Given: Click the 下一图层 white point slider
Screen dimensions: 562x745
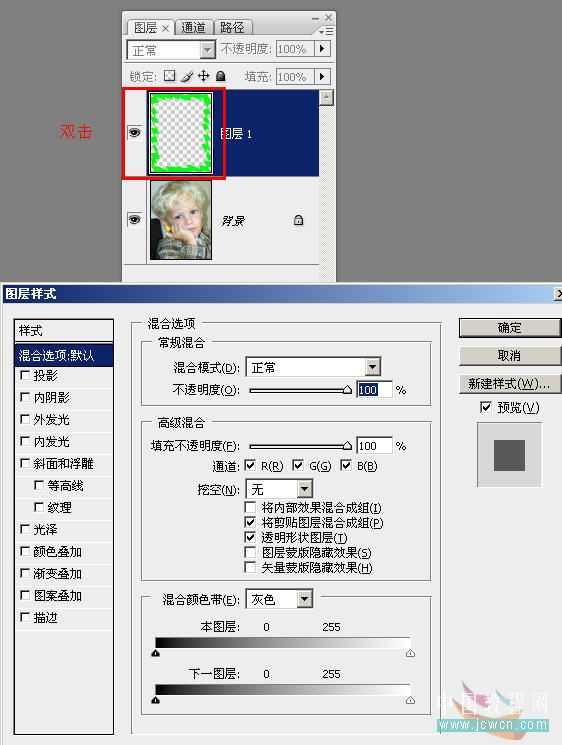Looking at the screenshot, I should [x=410, y=700].
